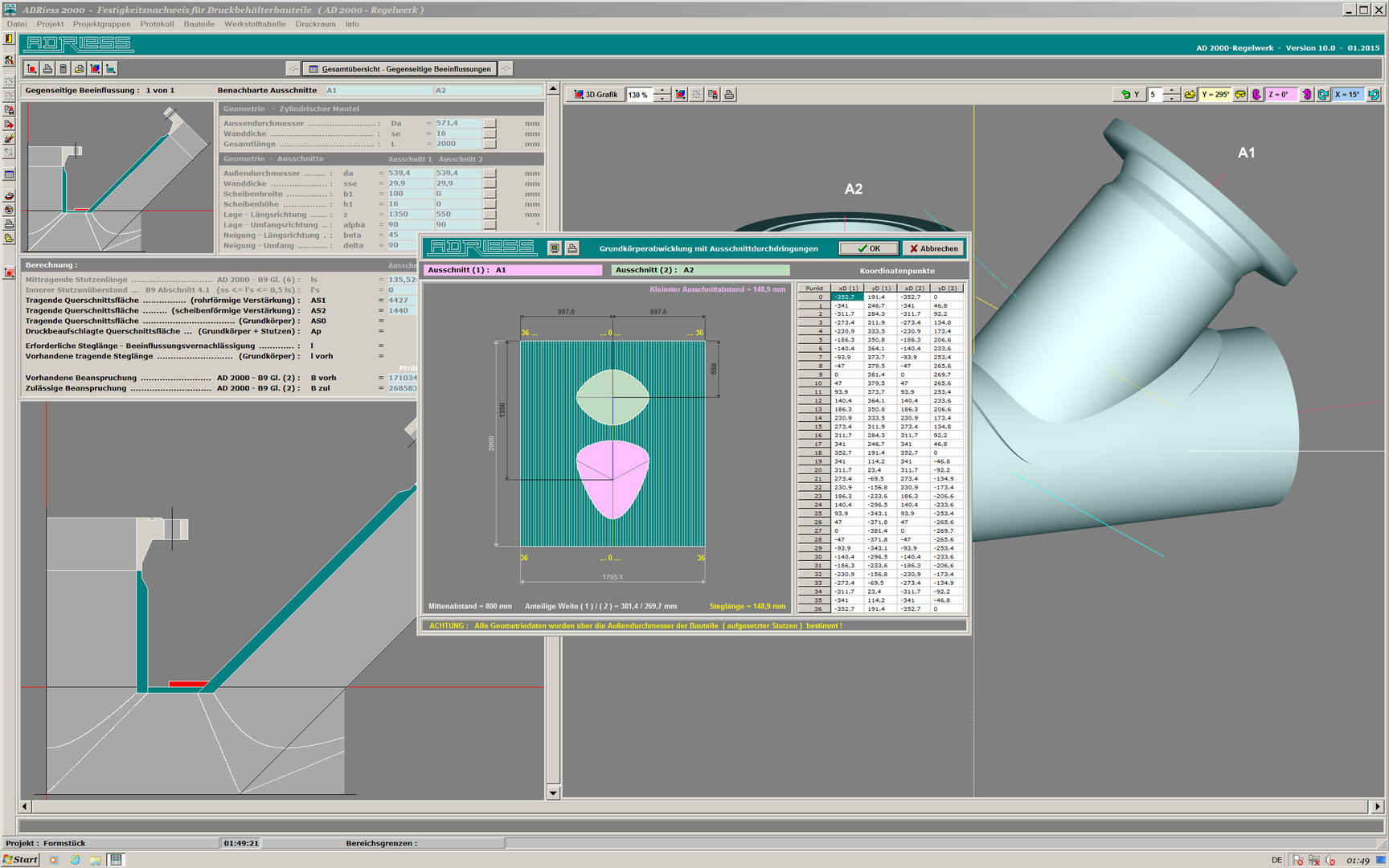
Task: Click the yellow Y-axis rotation icon
Action: (1190, 95)
